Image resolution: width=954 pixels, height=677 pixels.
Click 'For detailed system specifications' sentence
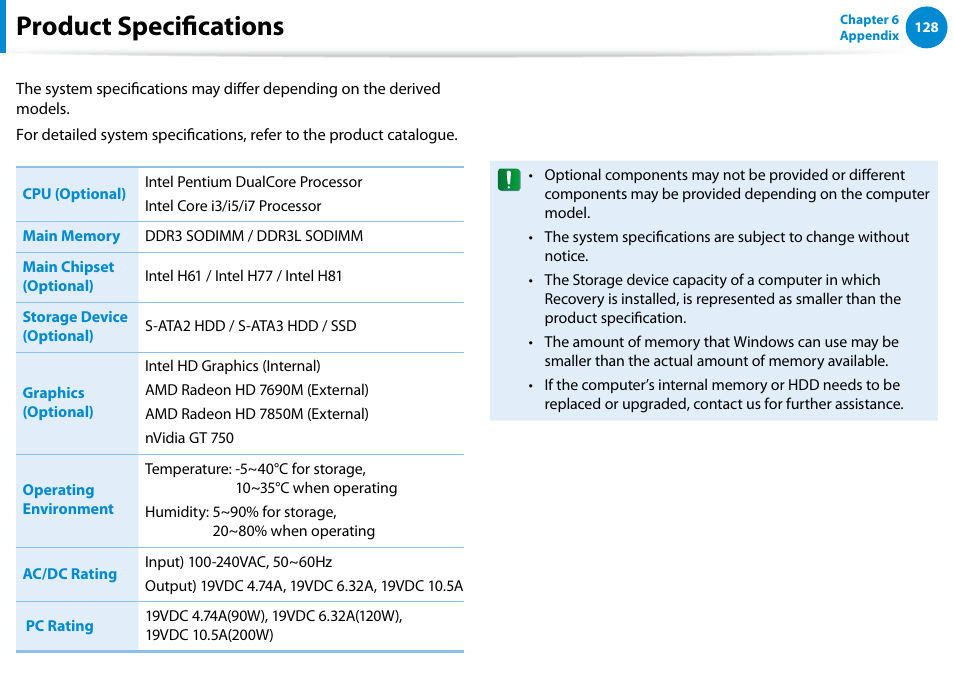pyautogui.click(x=237, y=134)
